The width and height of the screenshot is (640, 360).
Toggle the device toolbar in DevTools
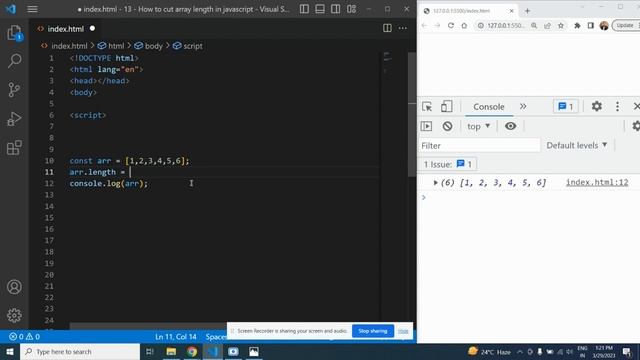447,107
